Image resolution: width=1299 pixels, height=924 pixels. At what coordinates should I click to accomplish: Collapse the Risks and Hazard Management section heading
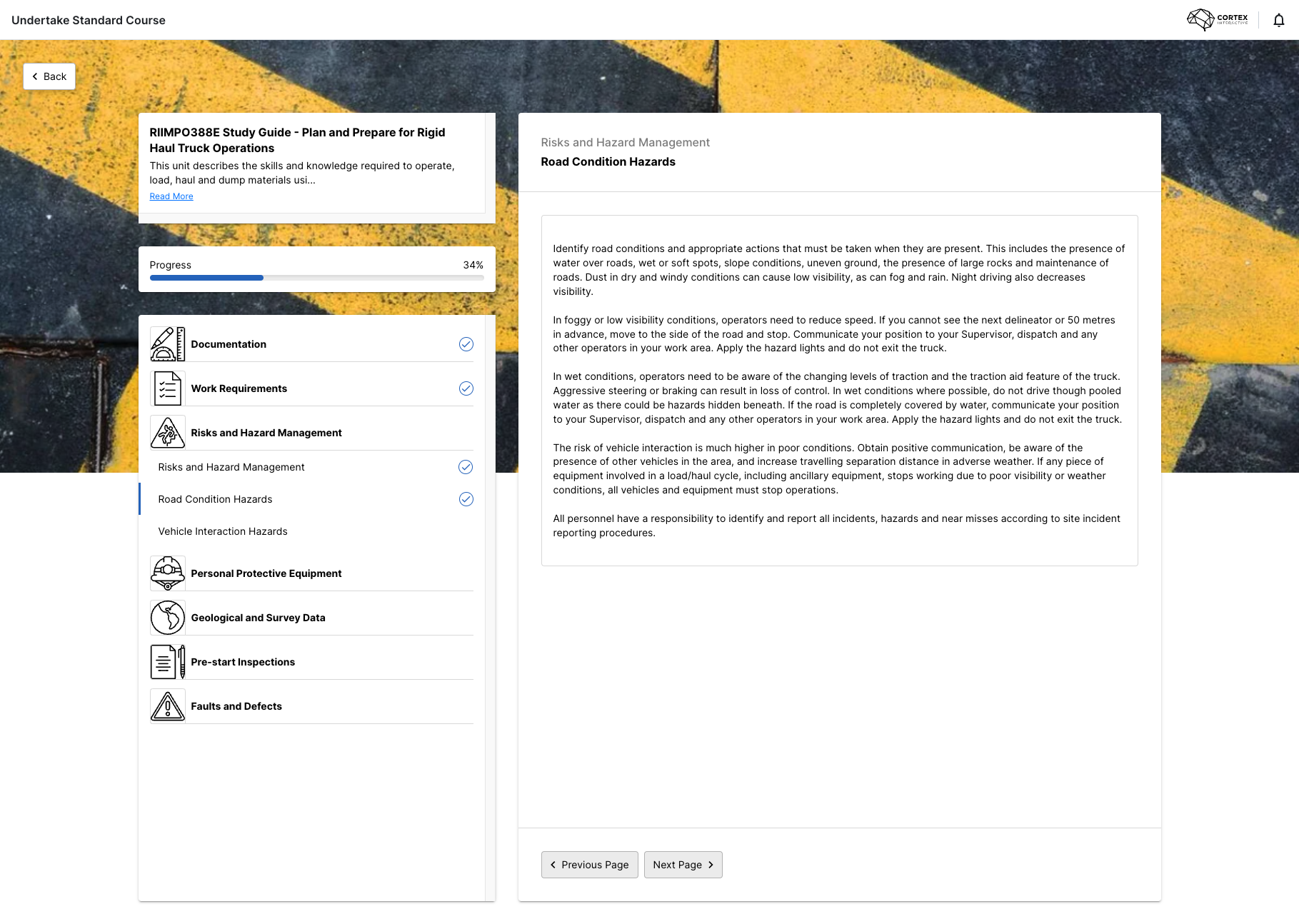coord(312,433)
